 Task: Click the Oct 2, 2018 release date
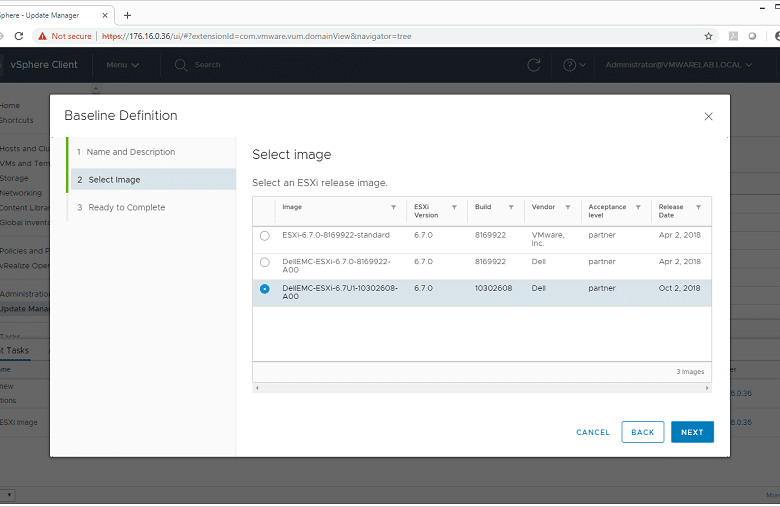pos(680,288)
